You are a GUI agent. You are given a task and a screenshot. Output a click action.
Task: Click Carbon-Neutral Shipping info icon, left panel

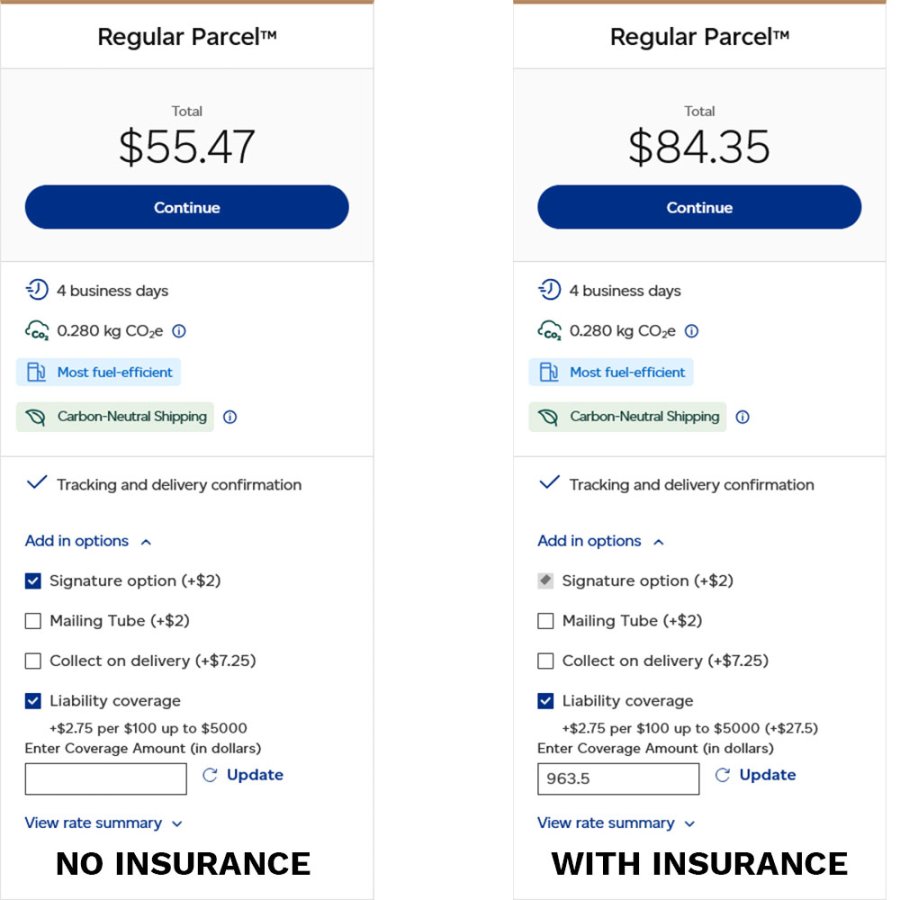[x=230, y=417]
